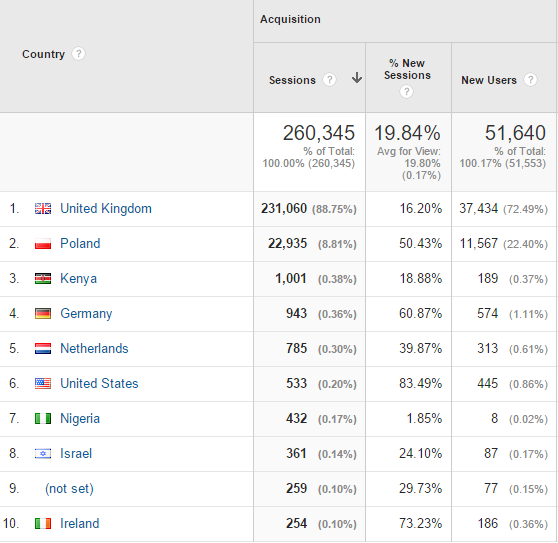Sort by % New Sessions column header
Screen dimensions: 558x543
point(407,69)
